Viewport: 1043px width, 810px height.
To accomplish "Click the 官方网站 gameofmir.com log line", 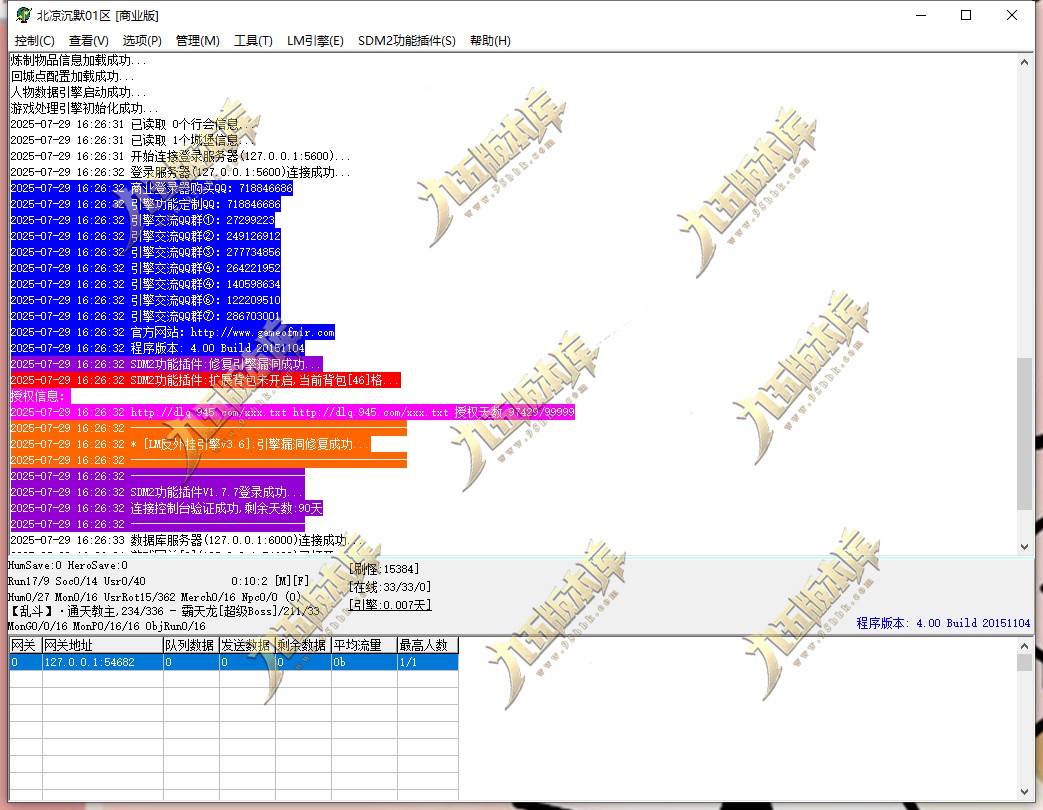I will (173, 332).
